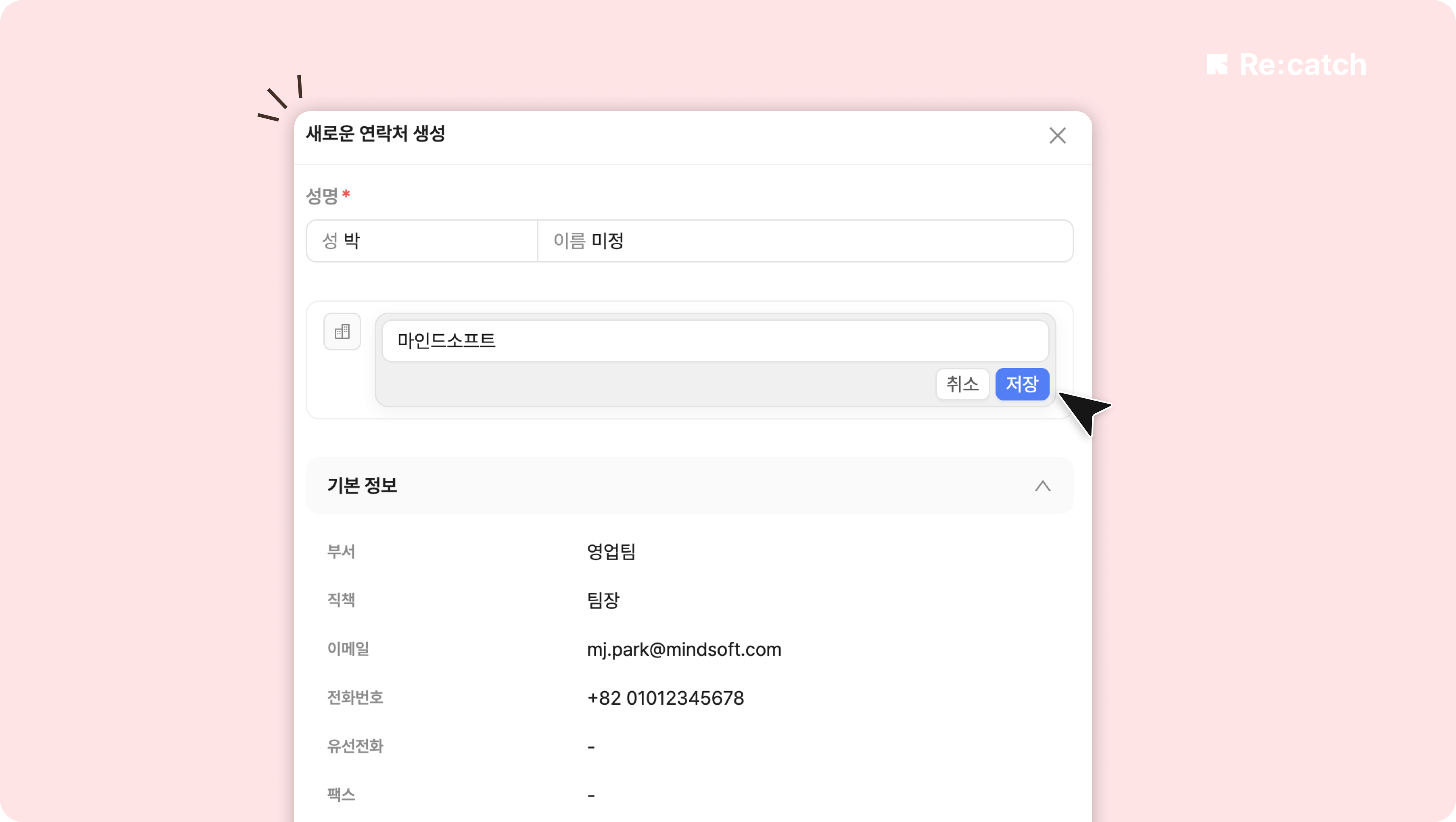Click the empty 팩스 value

[x=591, y=795]
